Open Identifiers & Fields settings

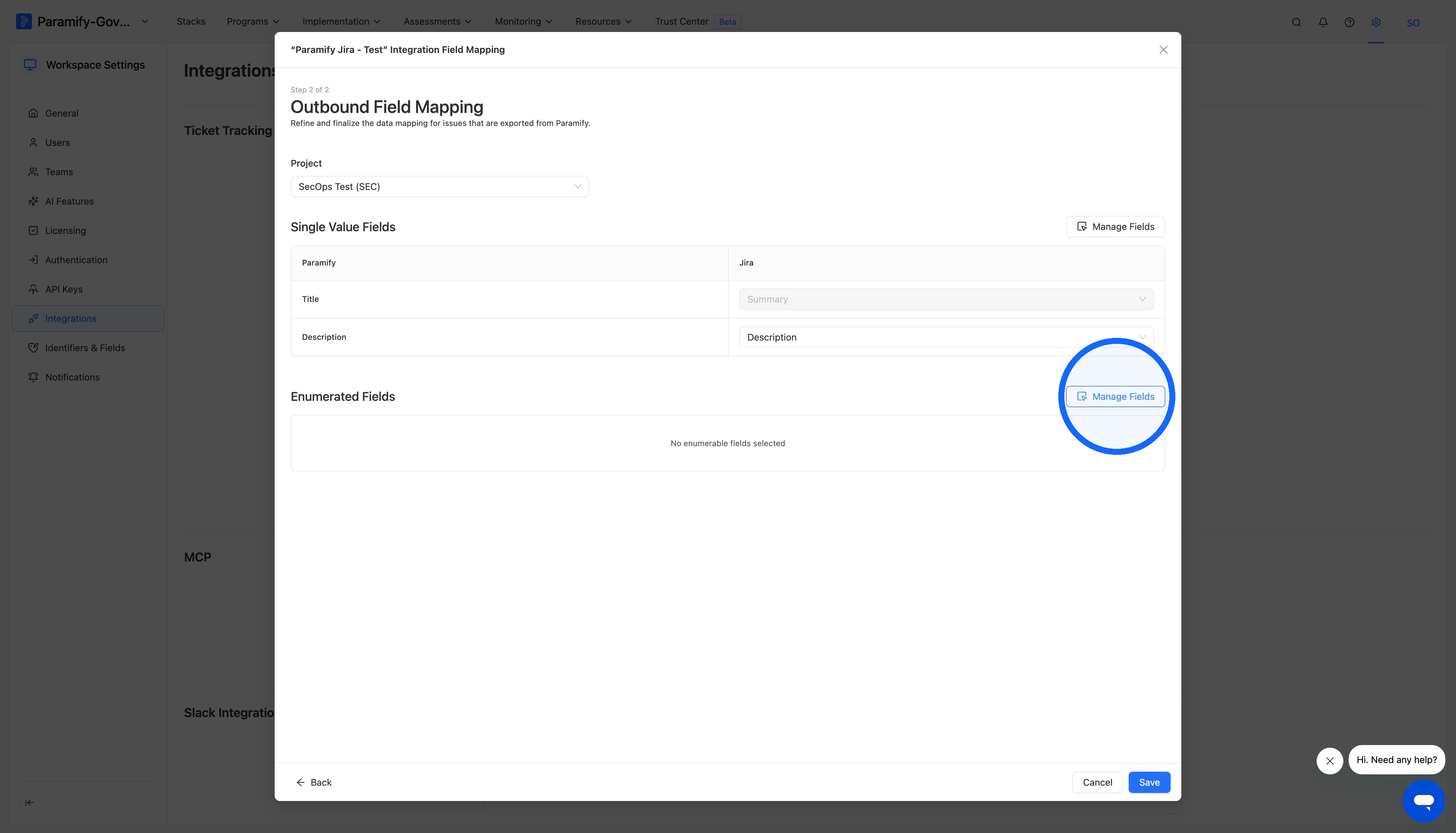pyautogui.click(x=88, y=348)
